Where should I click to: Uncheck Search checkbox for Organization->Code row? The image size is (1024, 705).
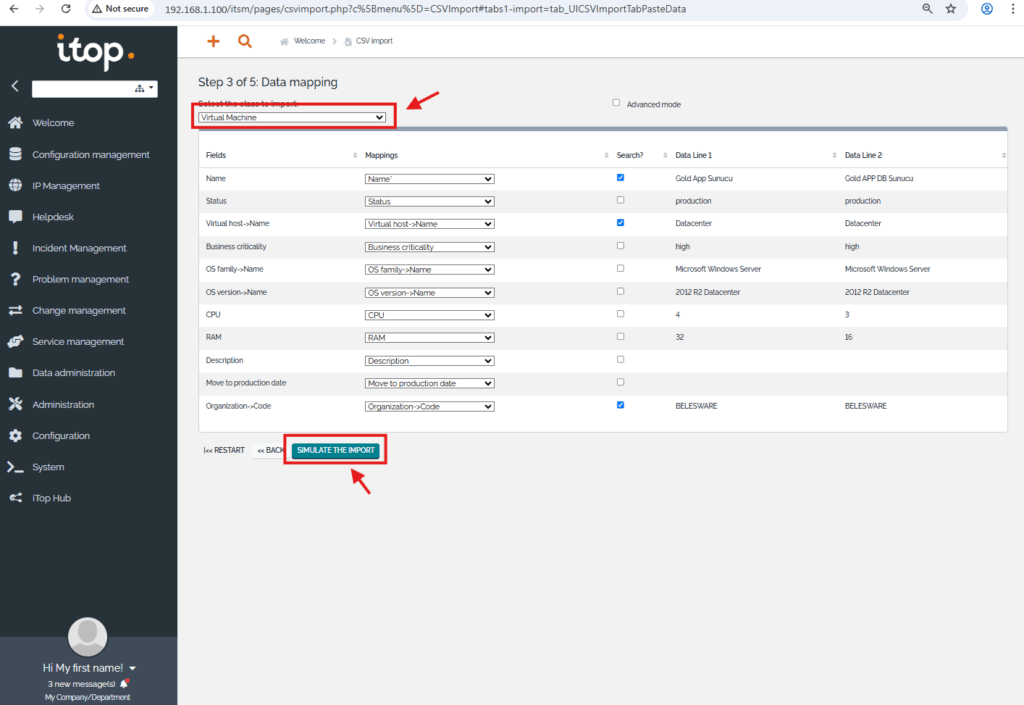point(620,405)
